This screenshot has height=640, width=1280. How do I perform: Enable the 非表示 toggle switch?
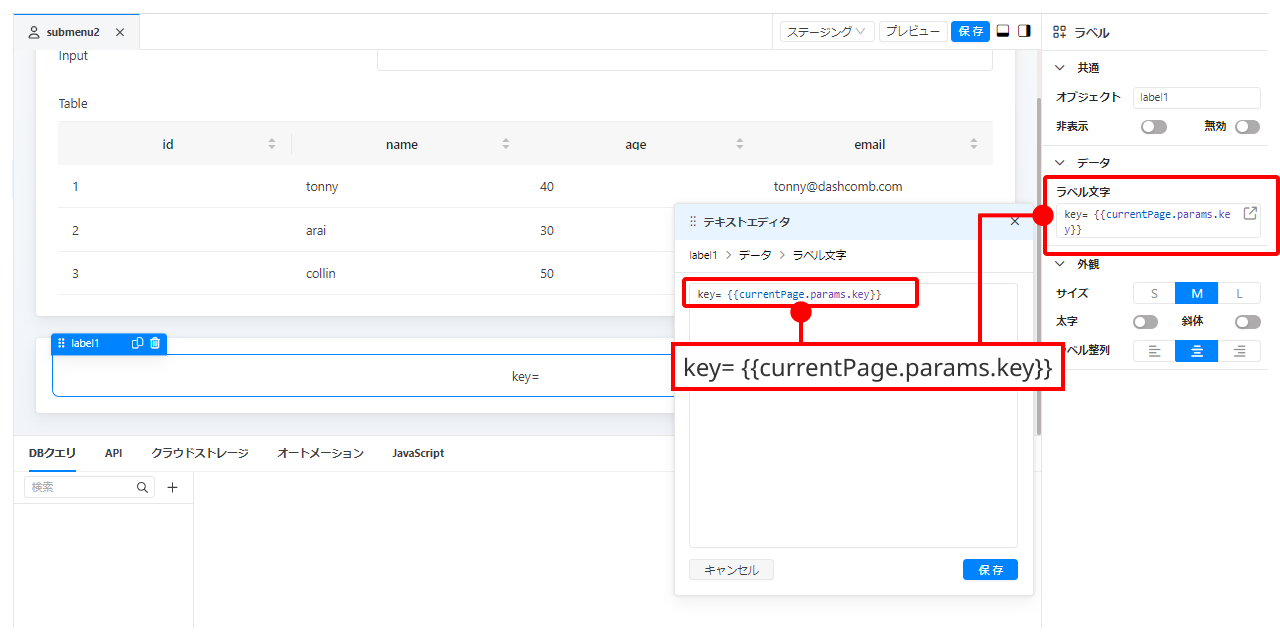point(1153,127)
